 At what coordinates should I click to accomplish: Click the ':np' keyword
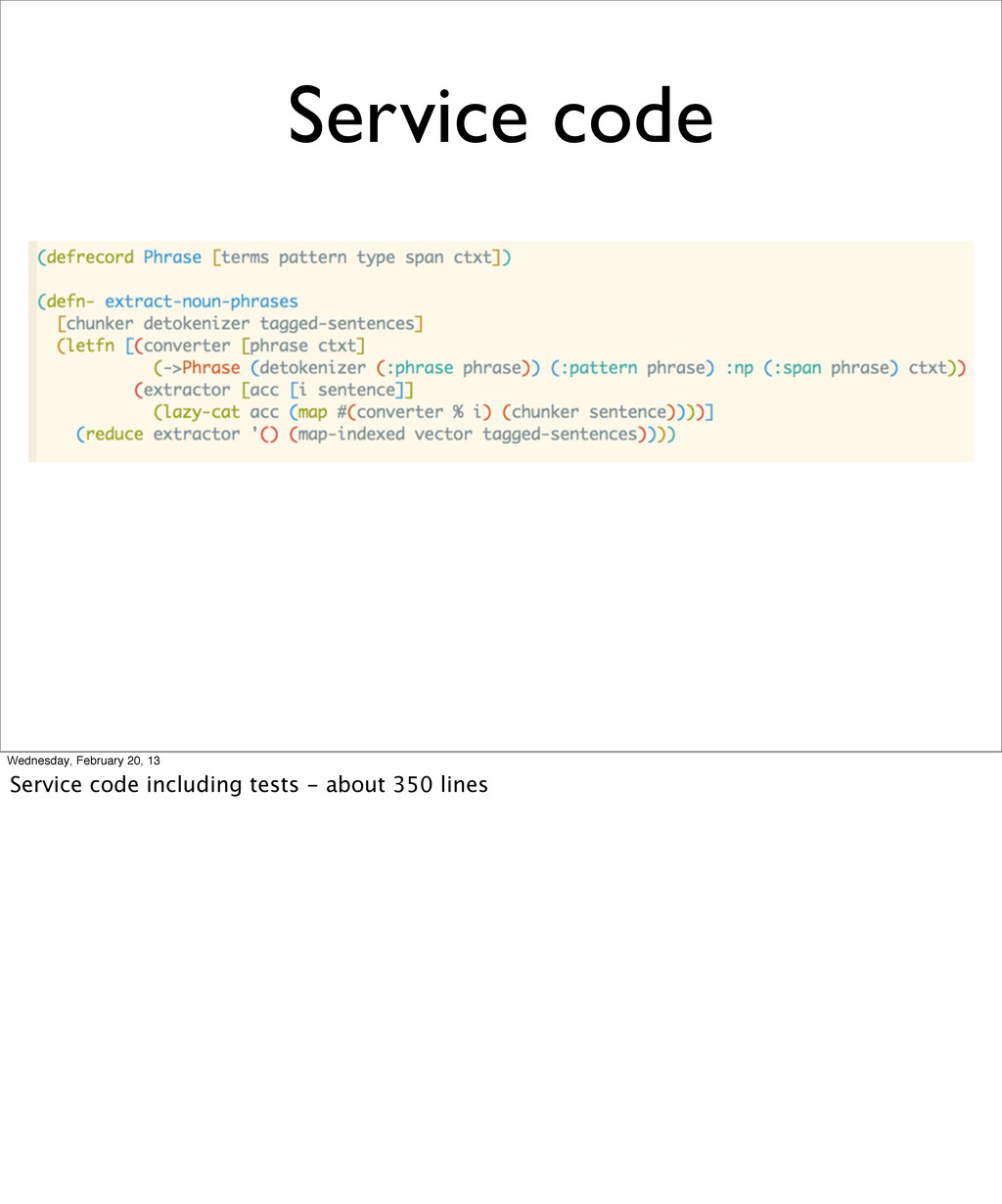[739, 368]
